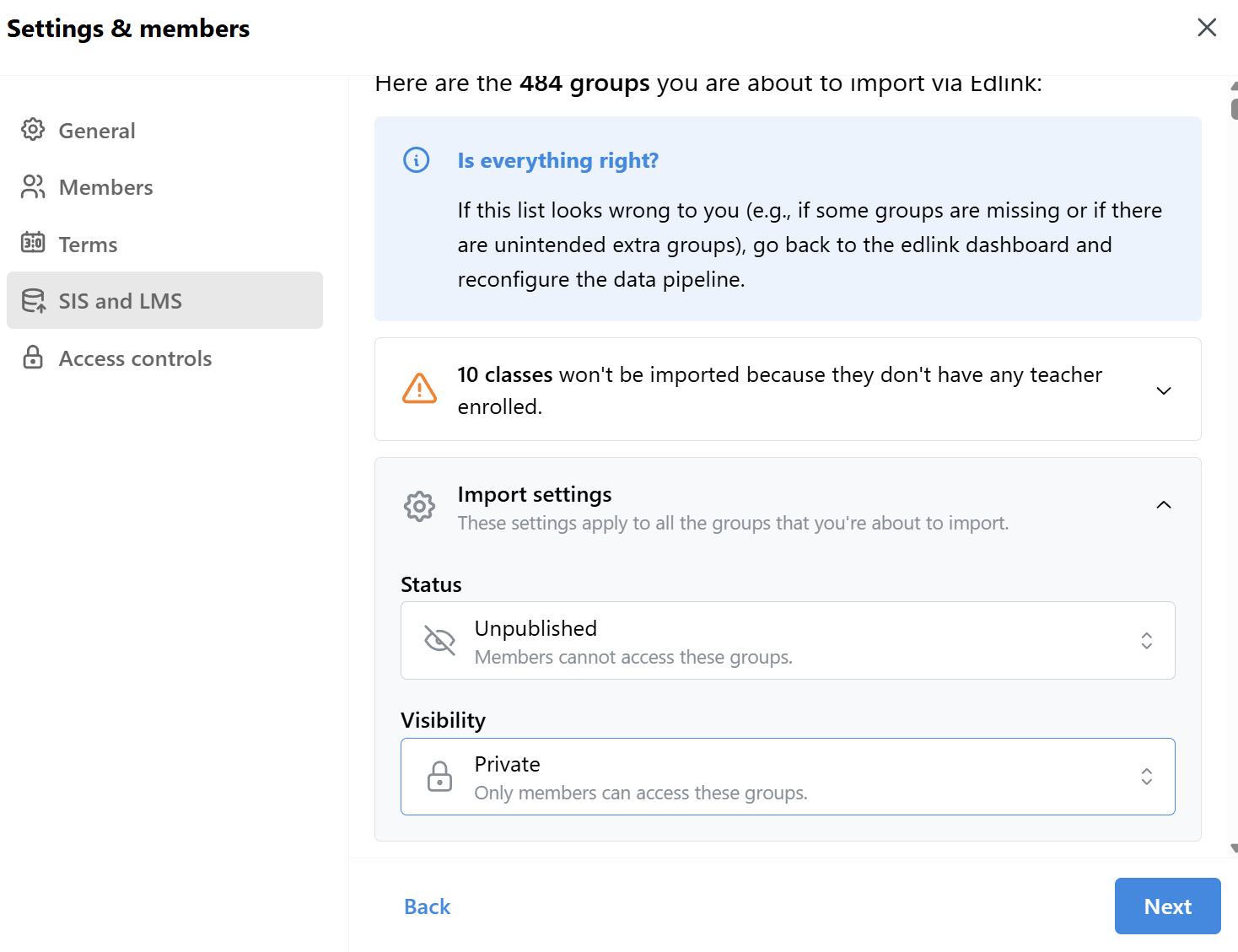Screen dimensions: 1238x952
Task: Click 'Members cannot access these groups.' text
Action: pos(633,657)
